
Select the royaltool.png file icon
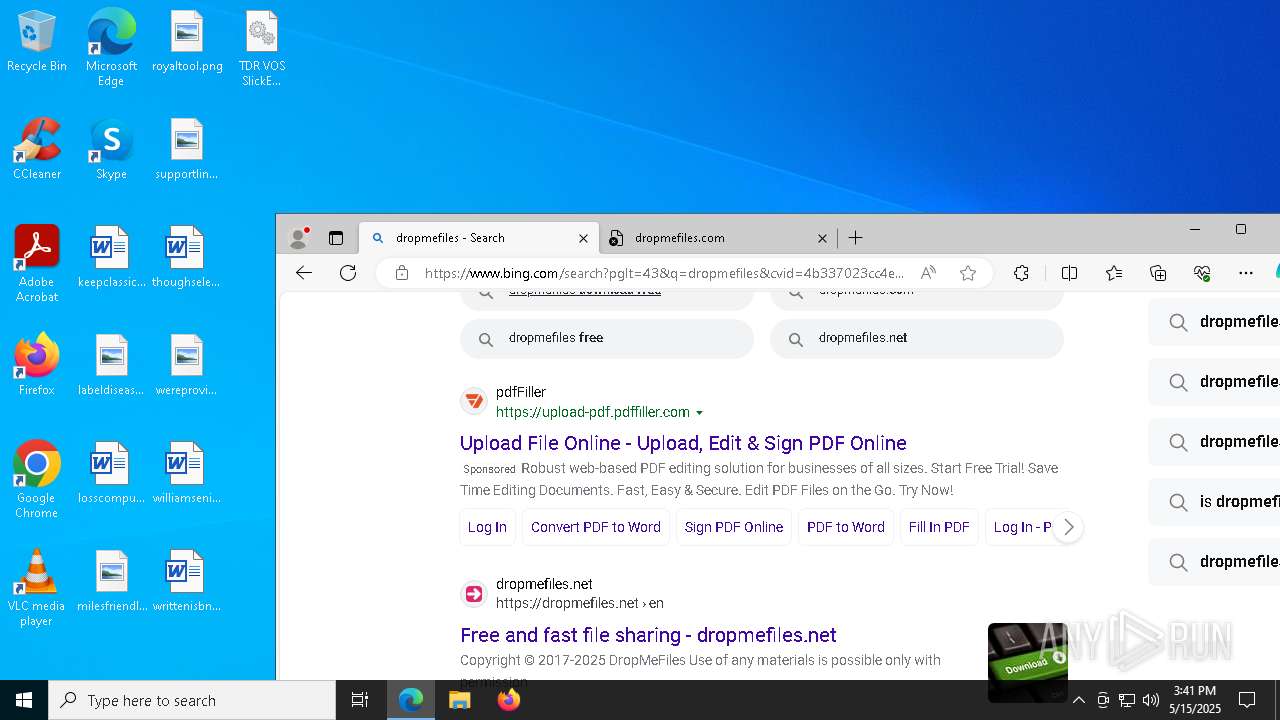tap(187, 42)
